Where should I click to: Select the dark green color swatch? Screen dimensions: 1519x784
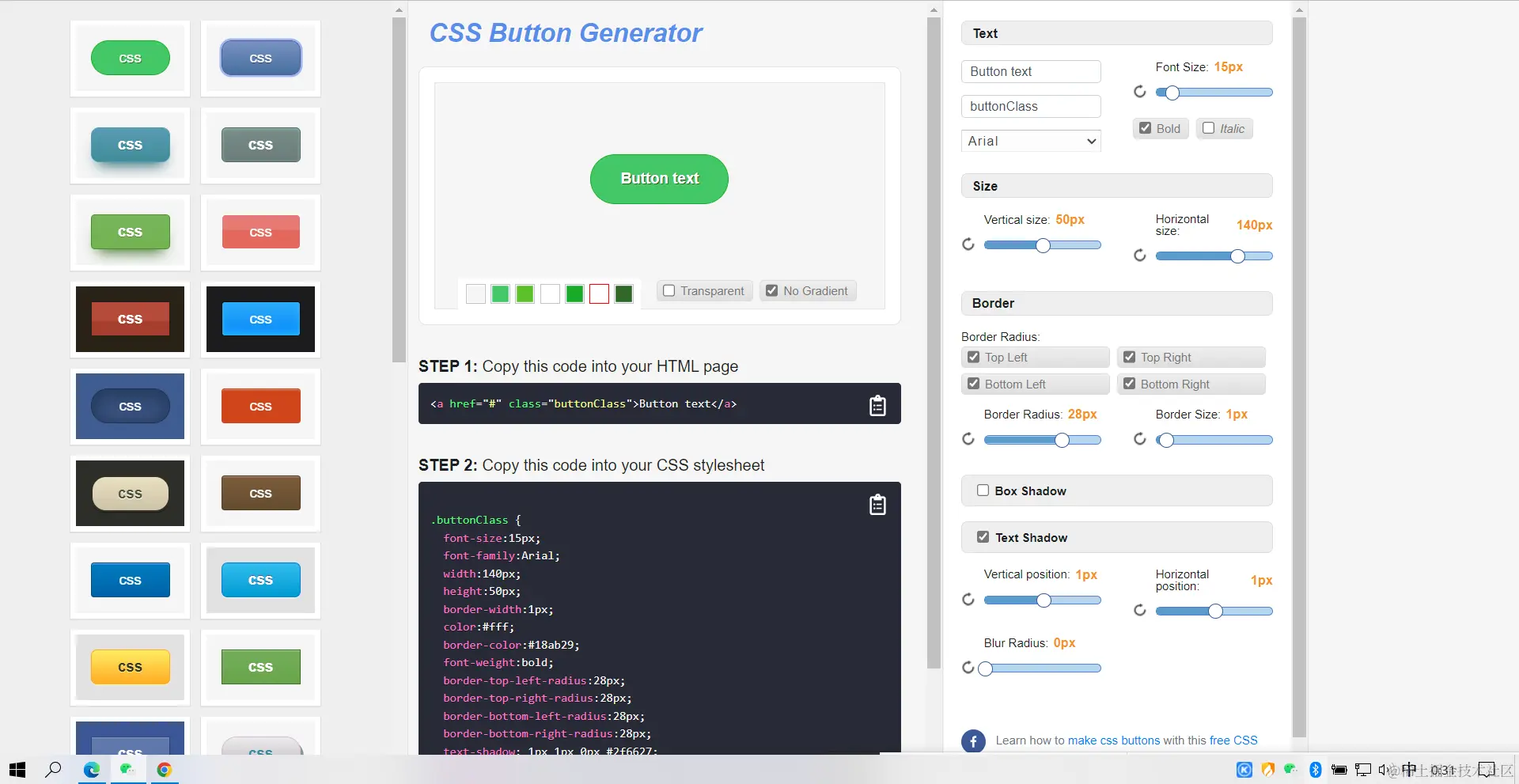624,294
